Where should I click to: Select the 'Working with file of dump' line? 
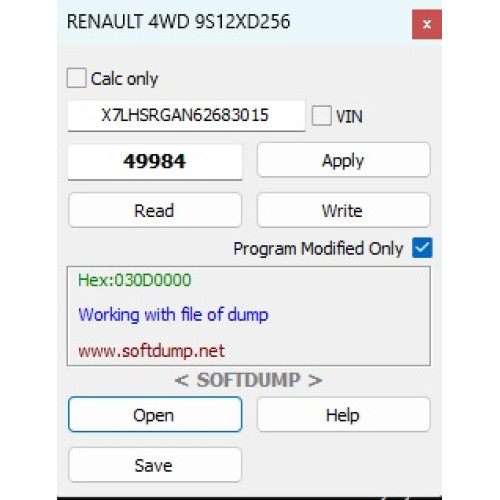173,315
